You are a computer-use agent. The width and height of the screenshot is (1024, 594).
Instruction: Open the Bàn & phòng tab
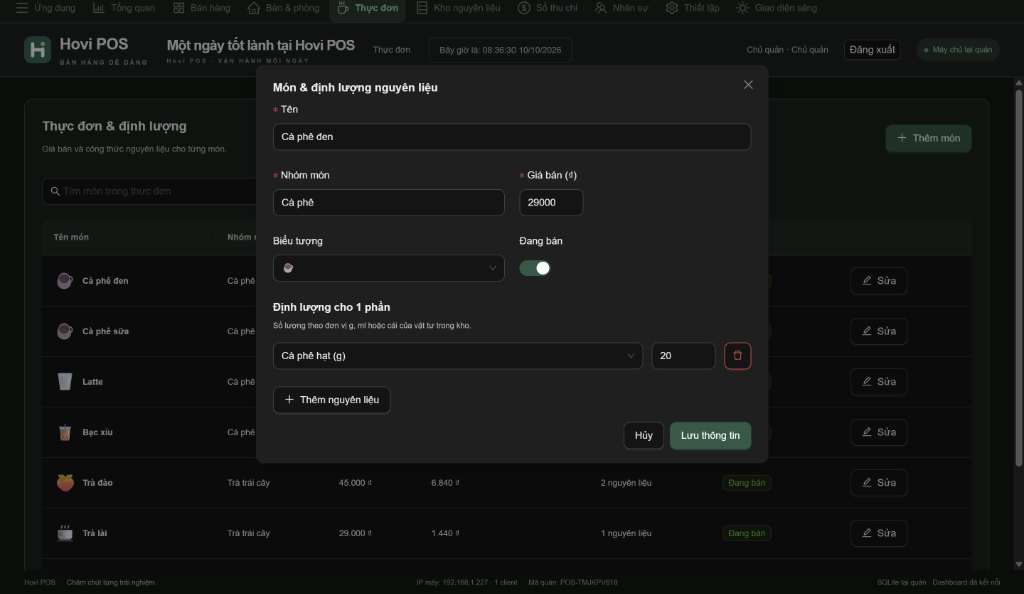tap(283, 8)
